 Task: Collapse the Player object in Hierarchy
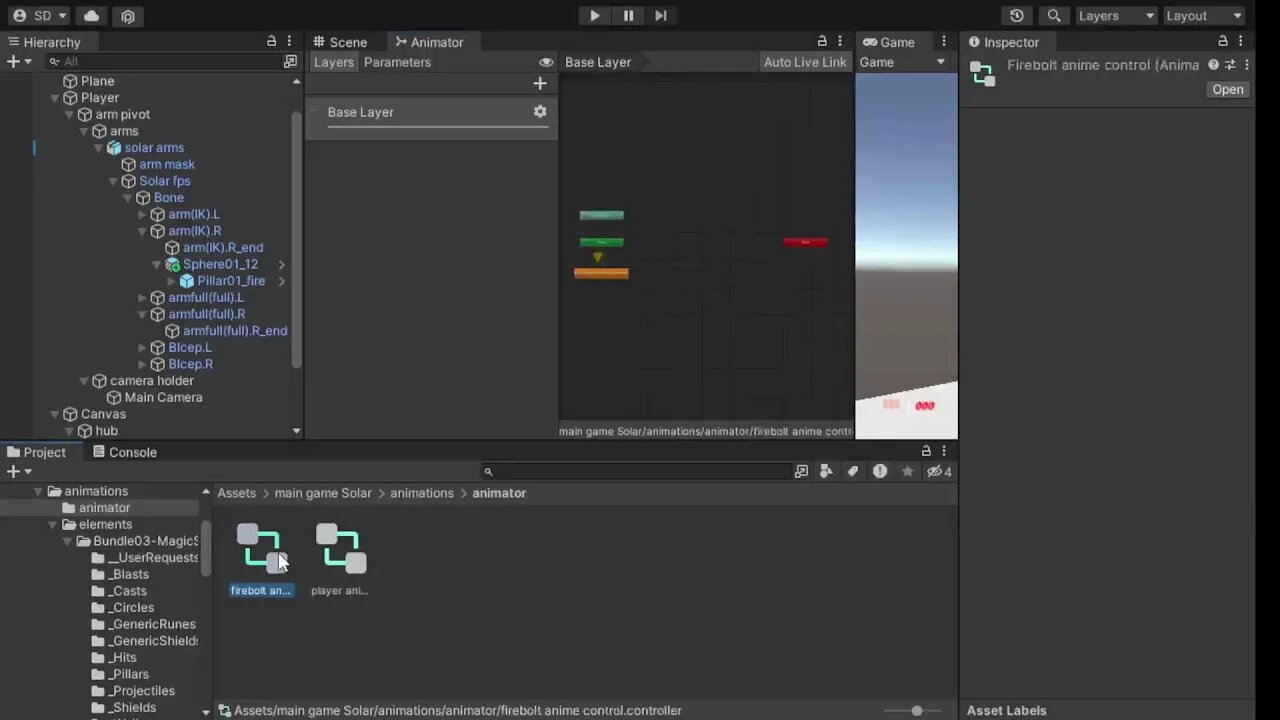(x=55, y=98)
